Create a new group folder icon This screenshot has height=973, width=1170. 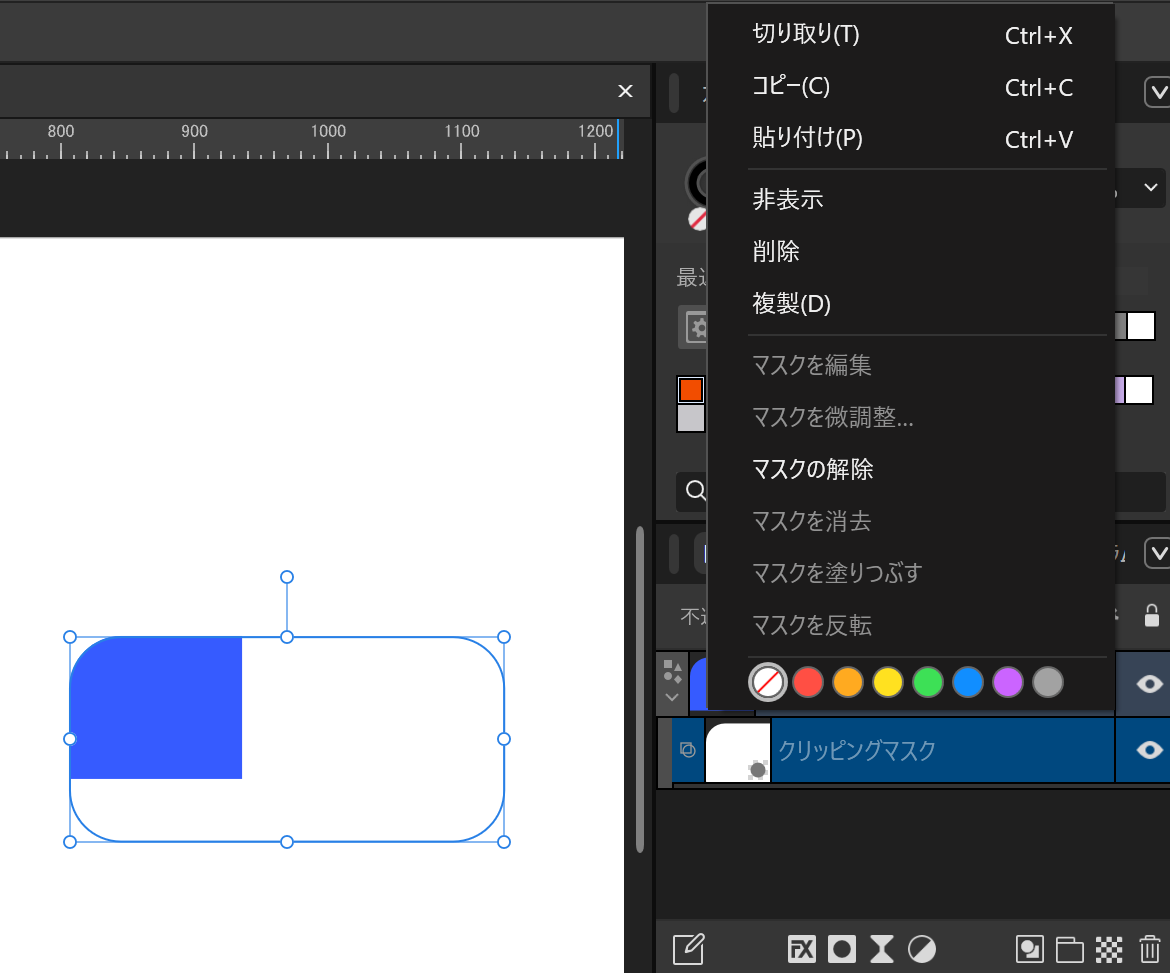click(x=1069, y=950)
